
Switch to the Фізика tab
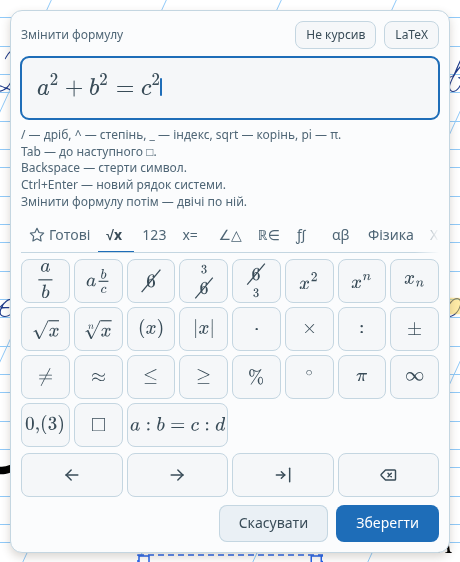pos(390,235)
